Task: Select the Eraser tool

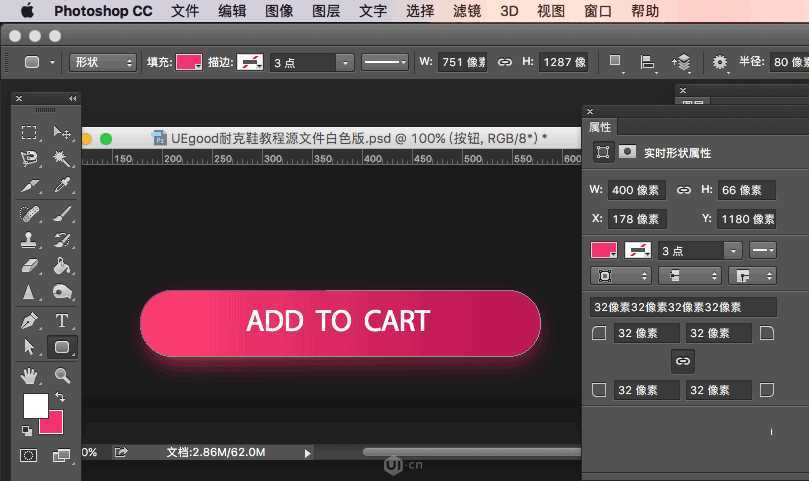Action: 30,266
